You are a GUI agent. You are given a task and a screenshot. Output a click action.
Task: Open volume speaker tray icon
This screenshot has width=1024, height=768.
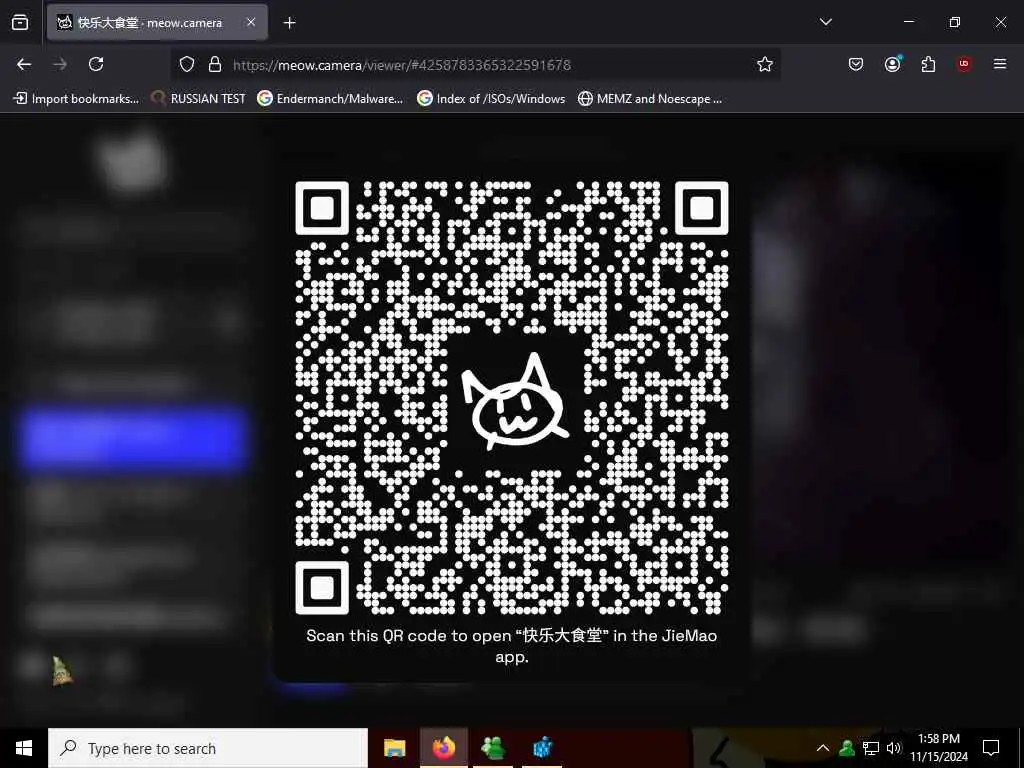(x=894, y=748)
